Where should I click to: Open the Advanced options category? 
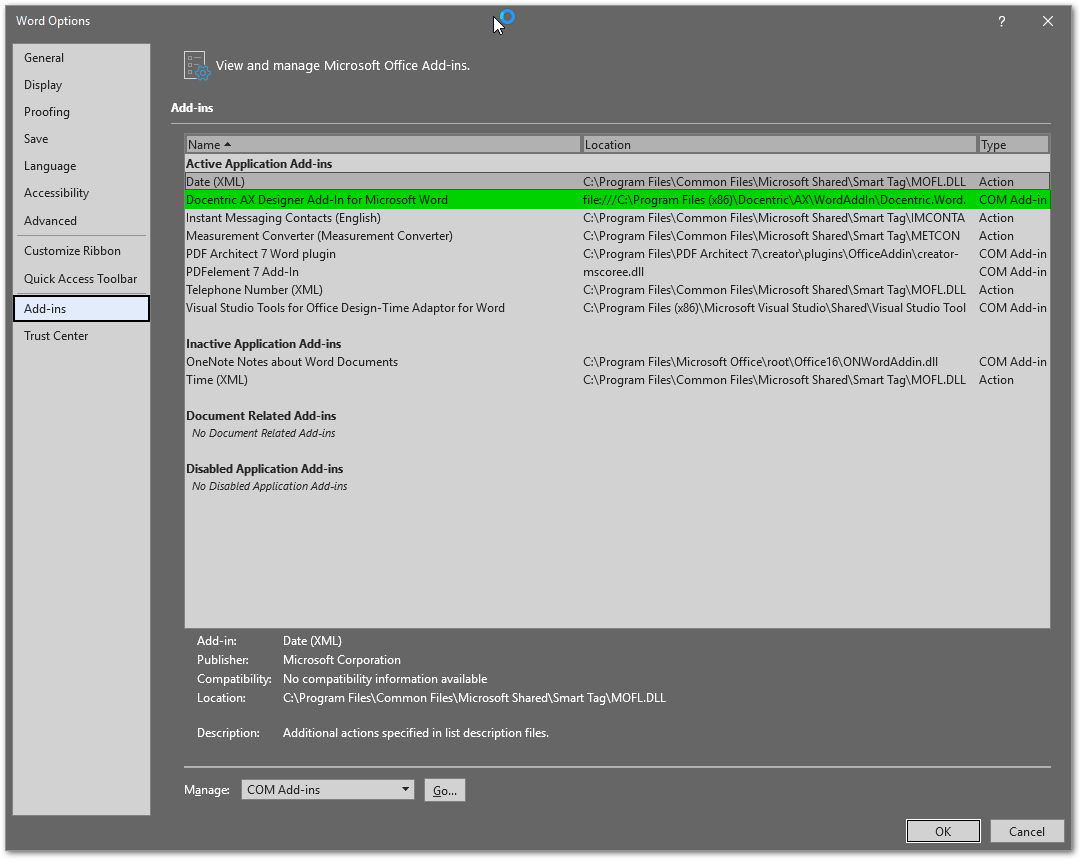(x=81, y=221)
